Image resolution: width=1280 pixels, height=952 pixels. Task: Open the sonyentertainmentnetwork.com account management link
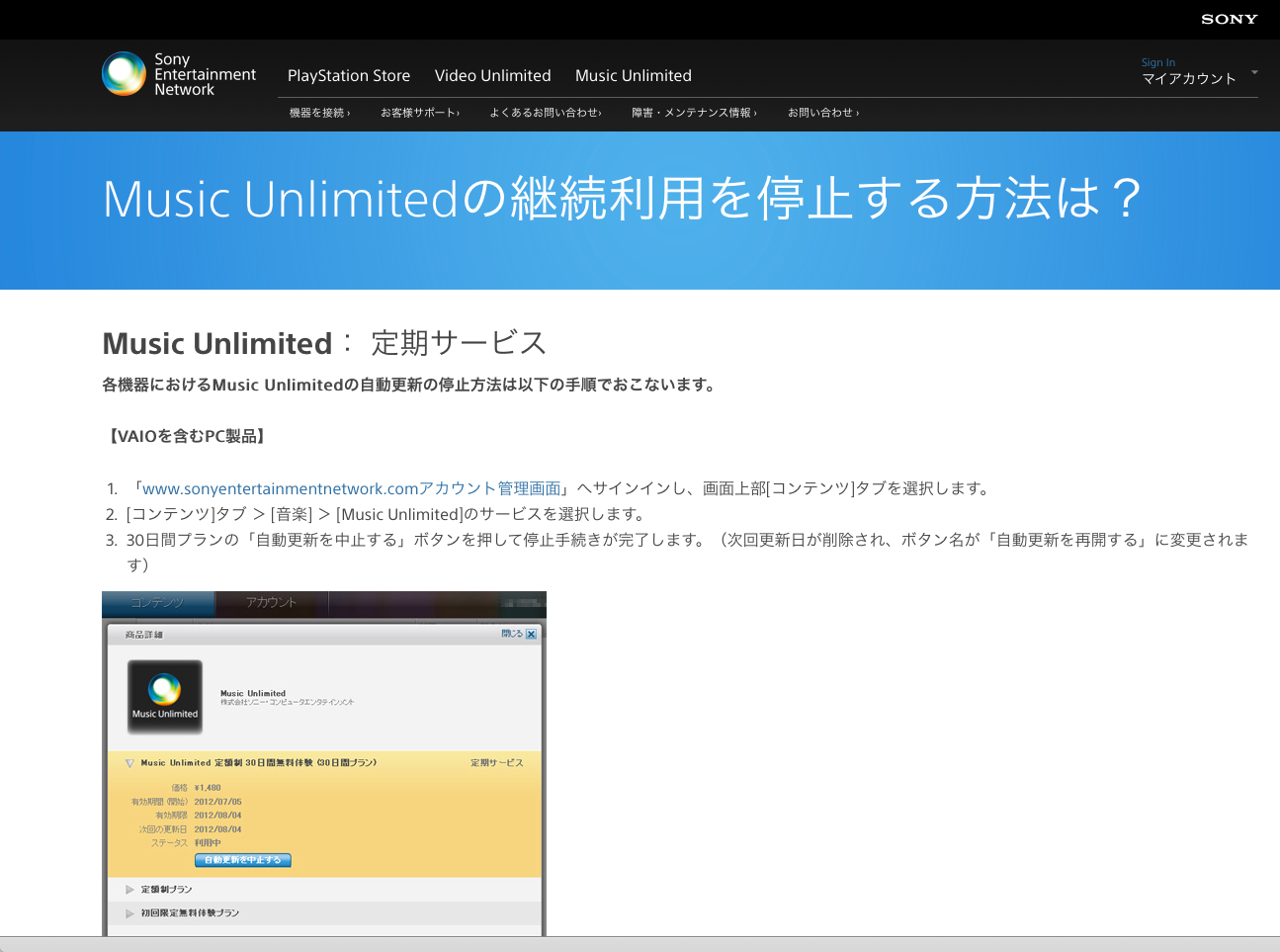(352, 488)
